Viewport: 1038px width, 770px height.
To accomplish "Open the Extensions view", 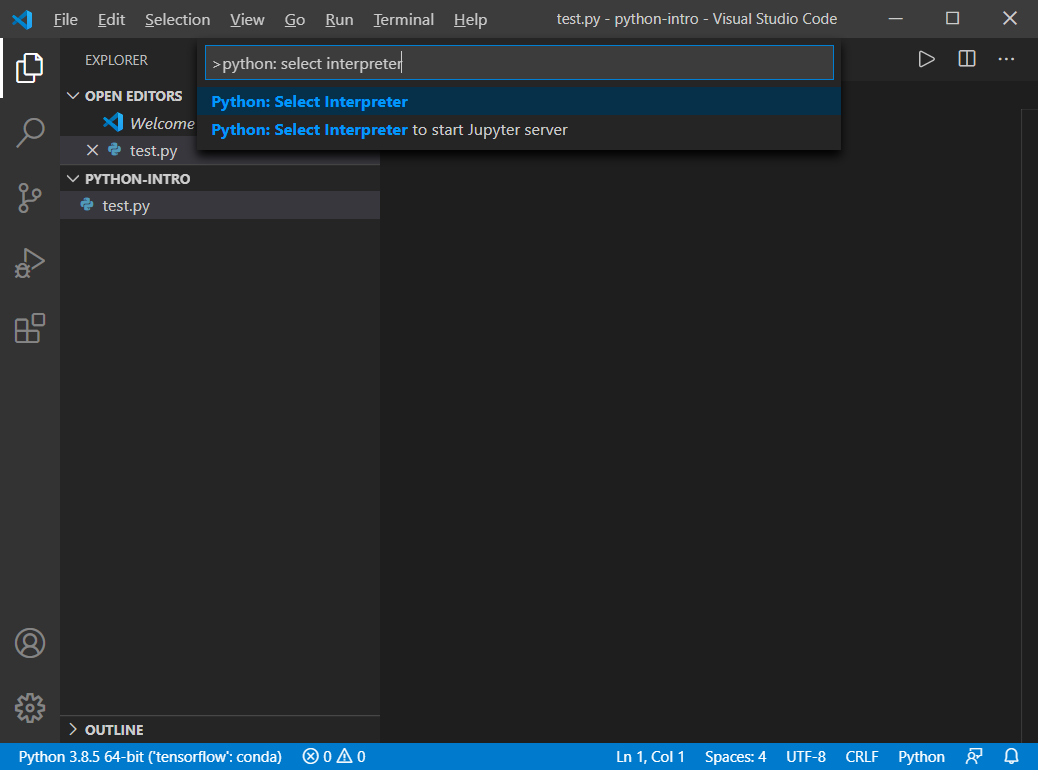I will coord(29,328).
